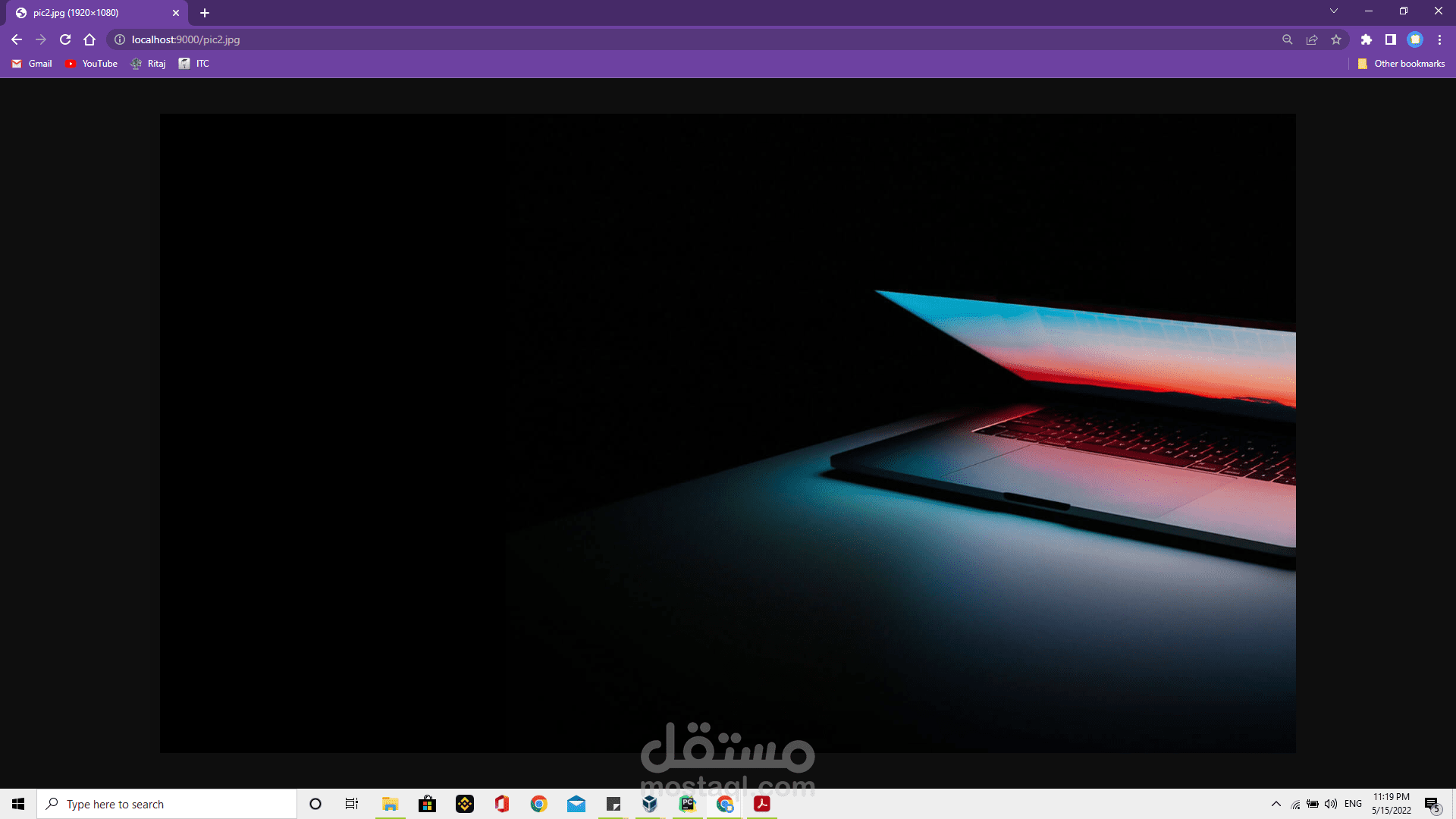Show hidden system tray icons
1456x819 pixels.
coord(1276,804)
